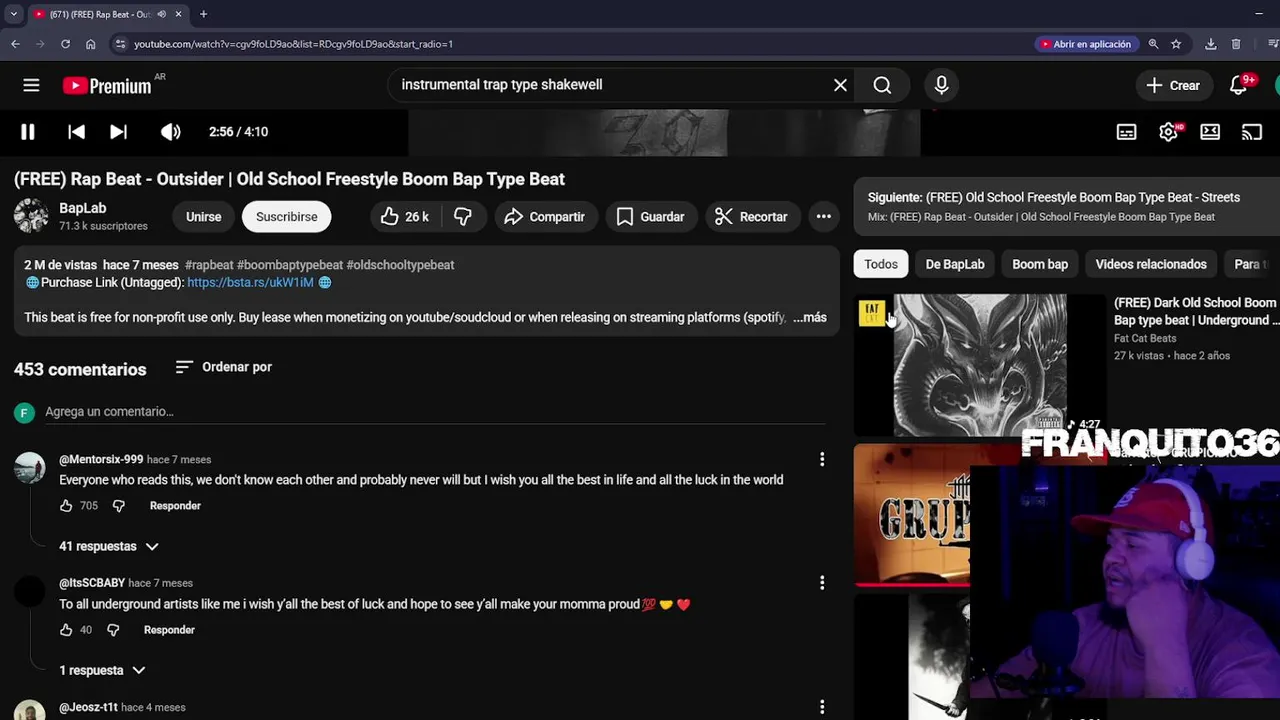Click Abrir en aplicación in address bar
The image size is (1280, 720).
point(1086,44)
